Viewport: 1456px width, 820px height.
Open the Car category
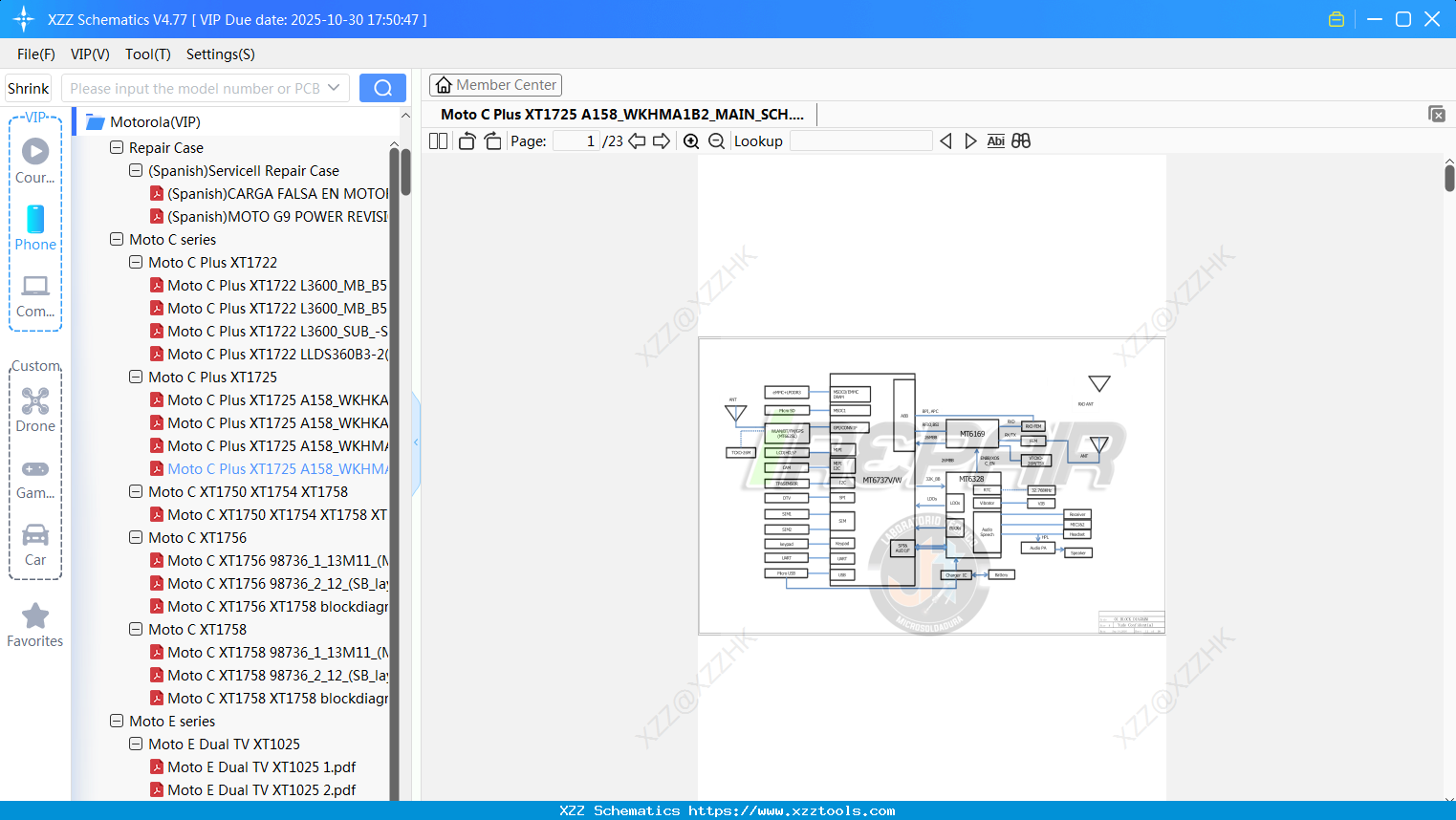(x=35, y=545)
